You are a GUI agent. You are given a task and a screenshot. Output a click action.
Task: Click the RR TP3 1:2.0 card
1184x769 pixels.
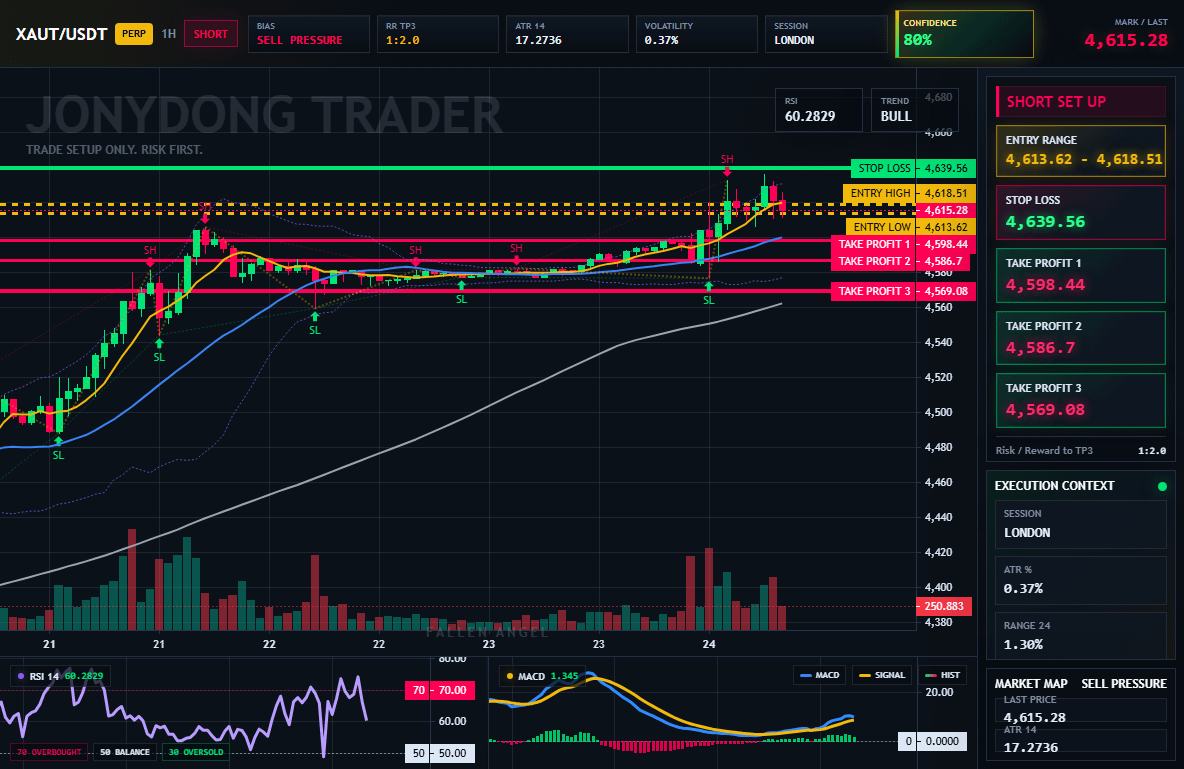438,34
